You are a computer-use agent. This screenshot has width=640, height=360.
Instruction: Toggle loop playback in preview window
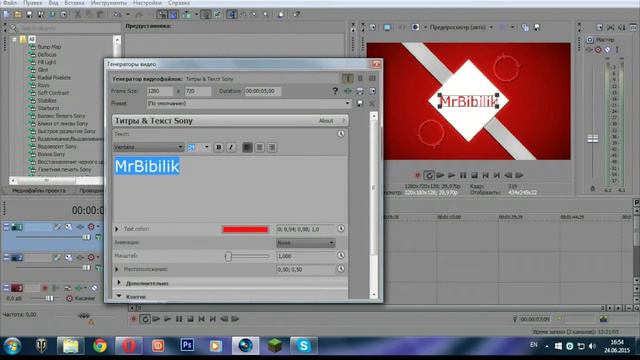[x=429, y=176]
